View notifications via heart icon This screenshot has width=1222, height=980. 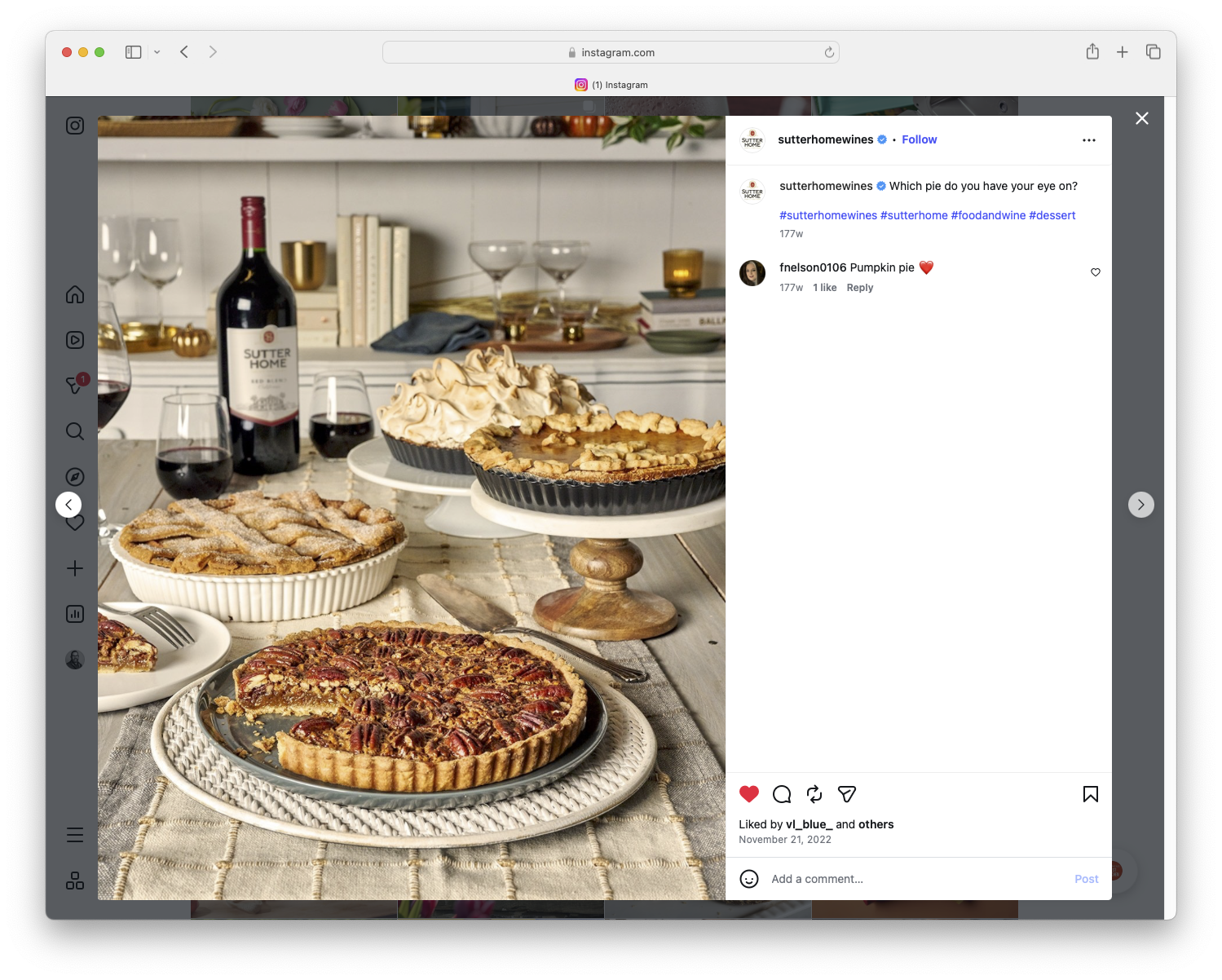(74, 523)
